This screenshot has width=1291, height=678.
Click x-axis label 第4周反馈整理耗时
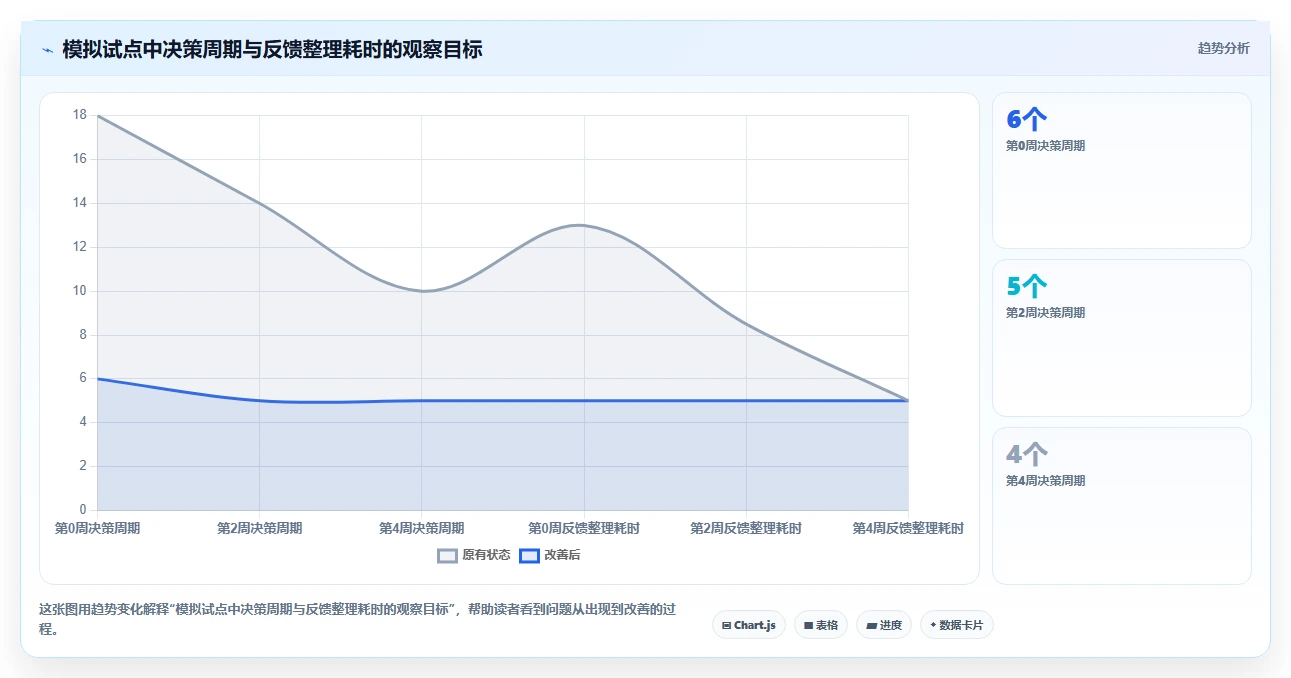[x=908, y=528]
